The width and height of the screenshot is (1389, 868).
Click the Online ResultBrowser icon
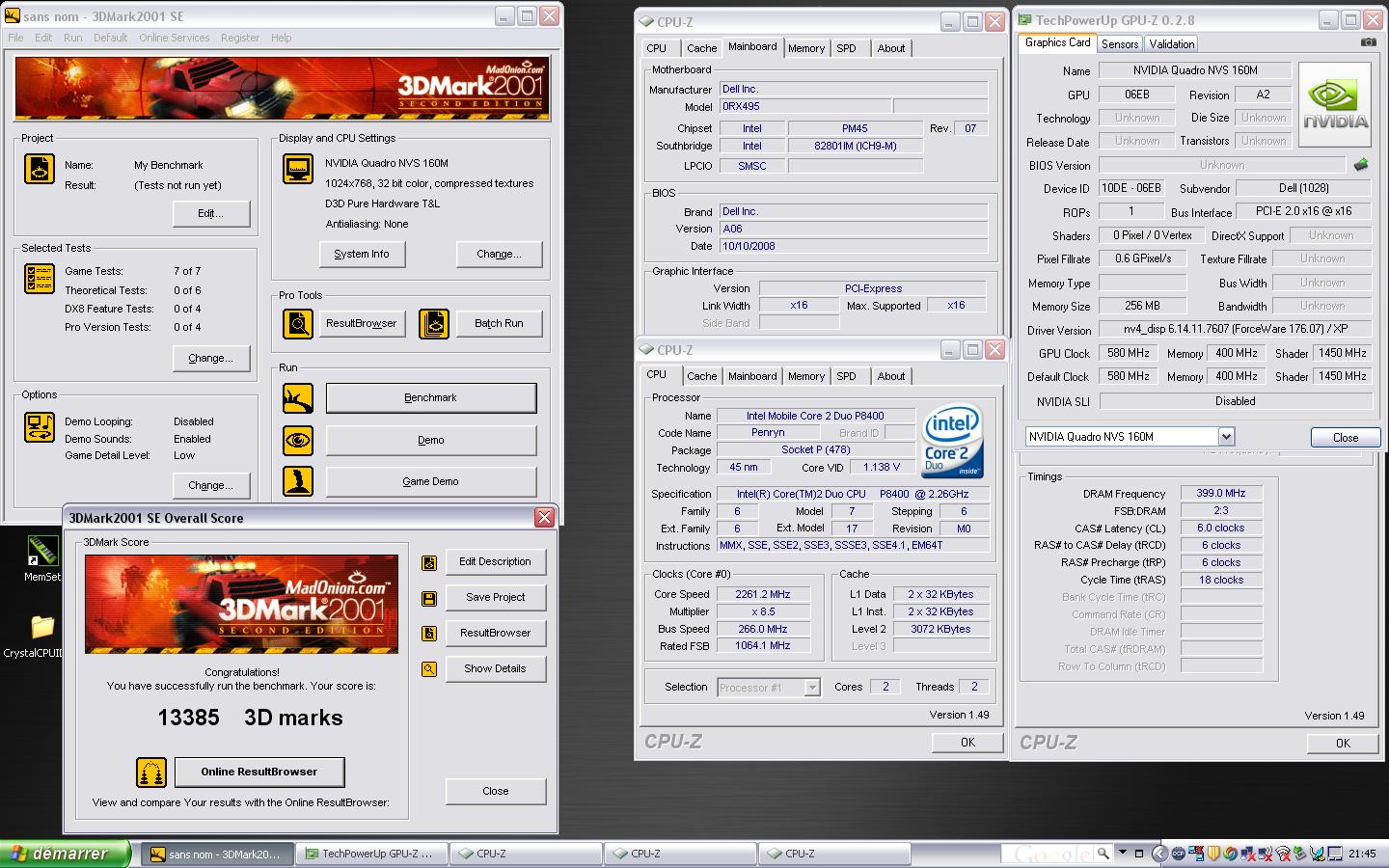coord(151,772)
